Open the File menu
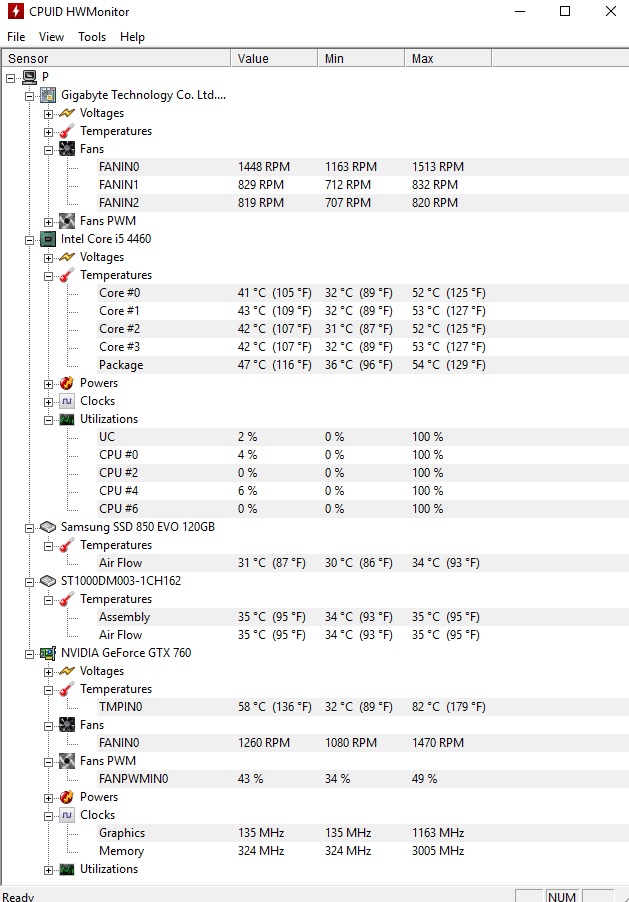This screenshot has height=902, width=629. tap(16, 37)
